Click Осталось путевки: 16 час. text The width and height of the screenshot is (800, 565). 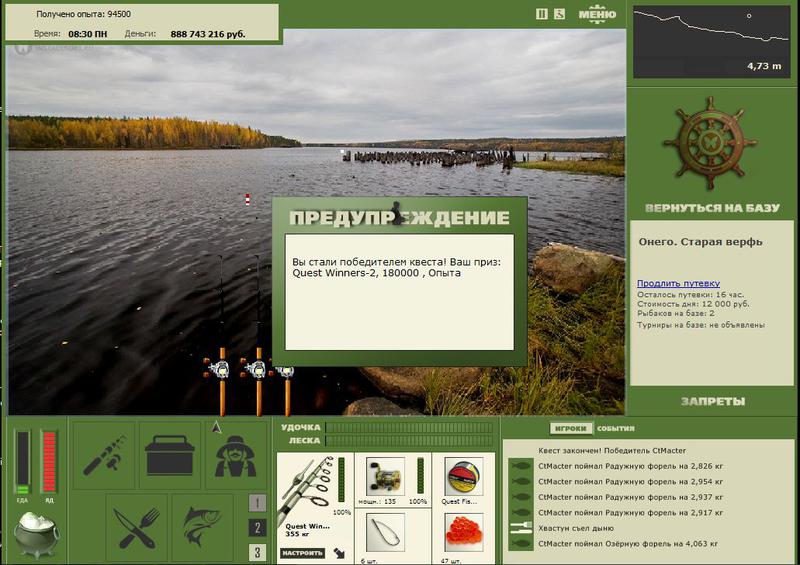[x=690, y=294]
